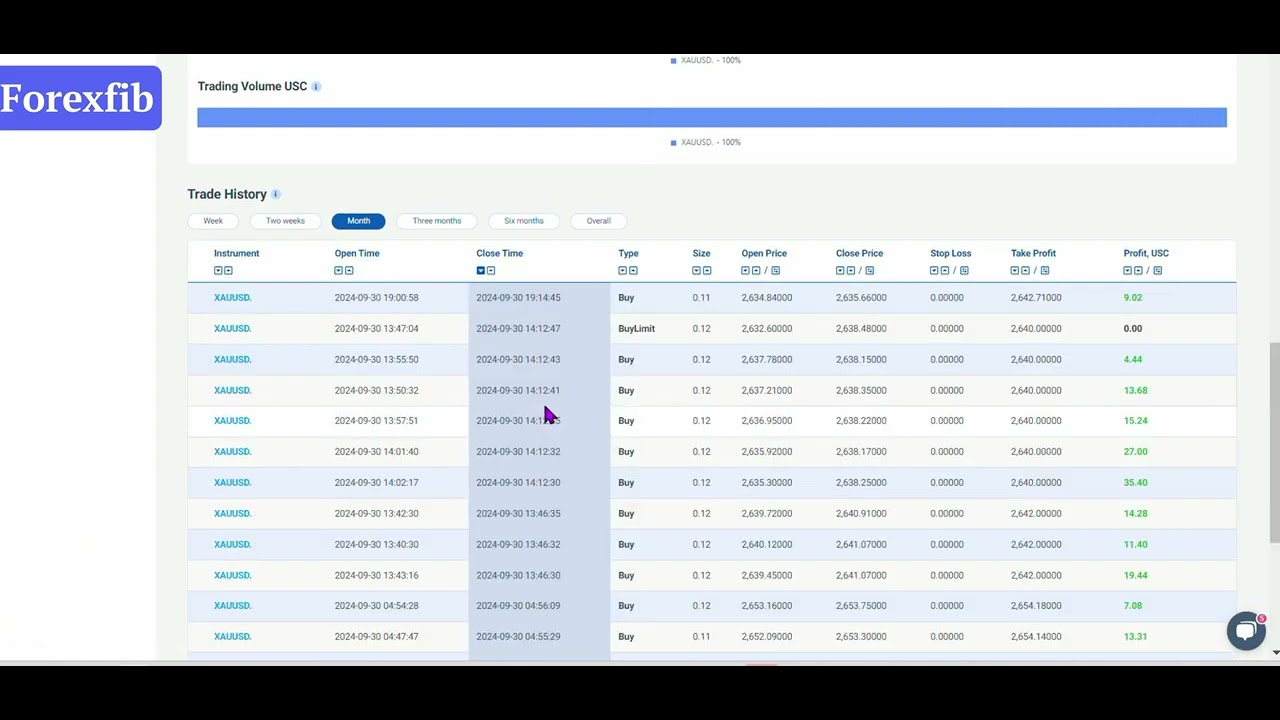Open XAUUSD link in BuyLimit row
Image resolution: width=1280 pixels, height=720 pixels.
tap(232, 329)
